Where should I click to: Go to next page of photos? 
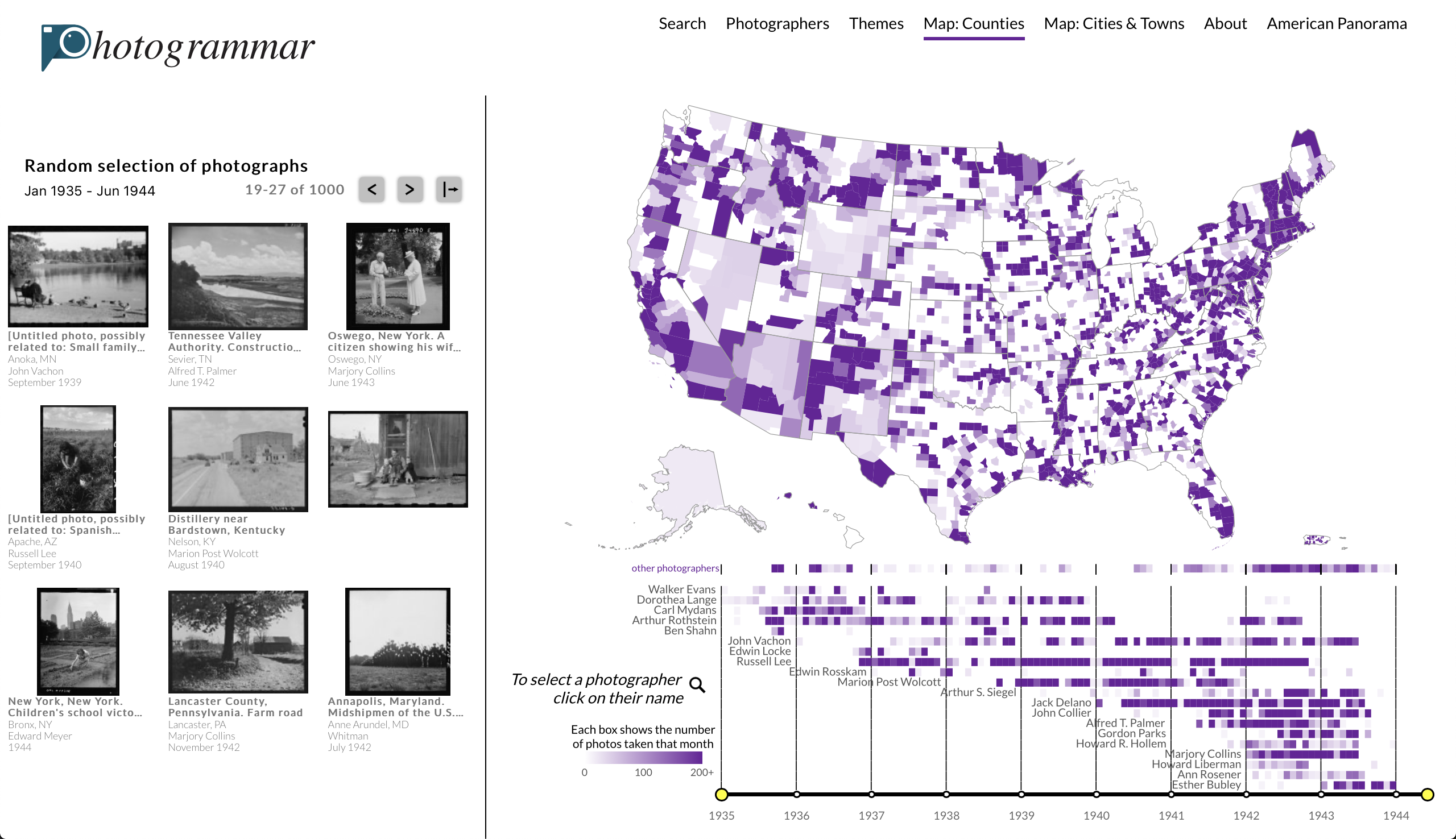410,189
